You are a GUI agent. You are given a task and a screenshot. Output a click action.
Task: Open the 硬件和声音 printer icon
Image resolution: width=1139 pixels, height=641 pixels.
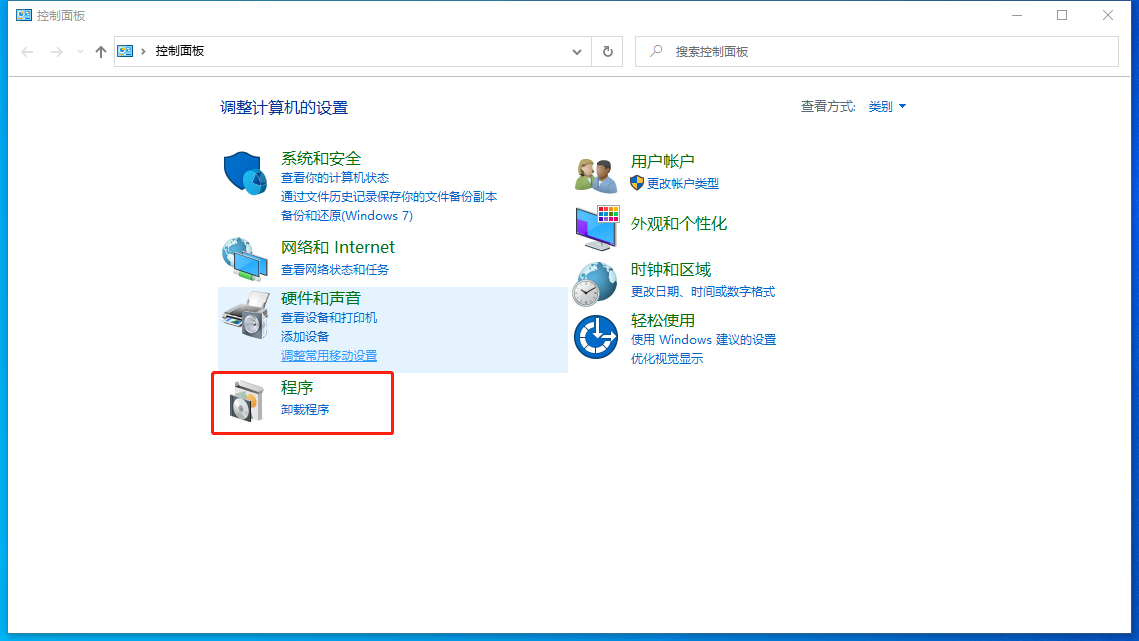point(246,315)
